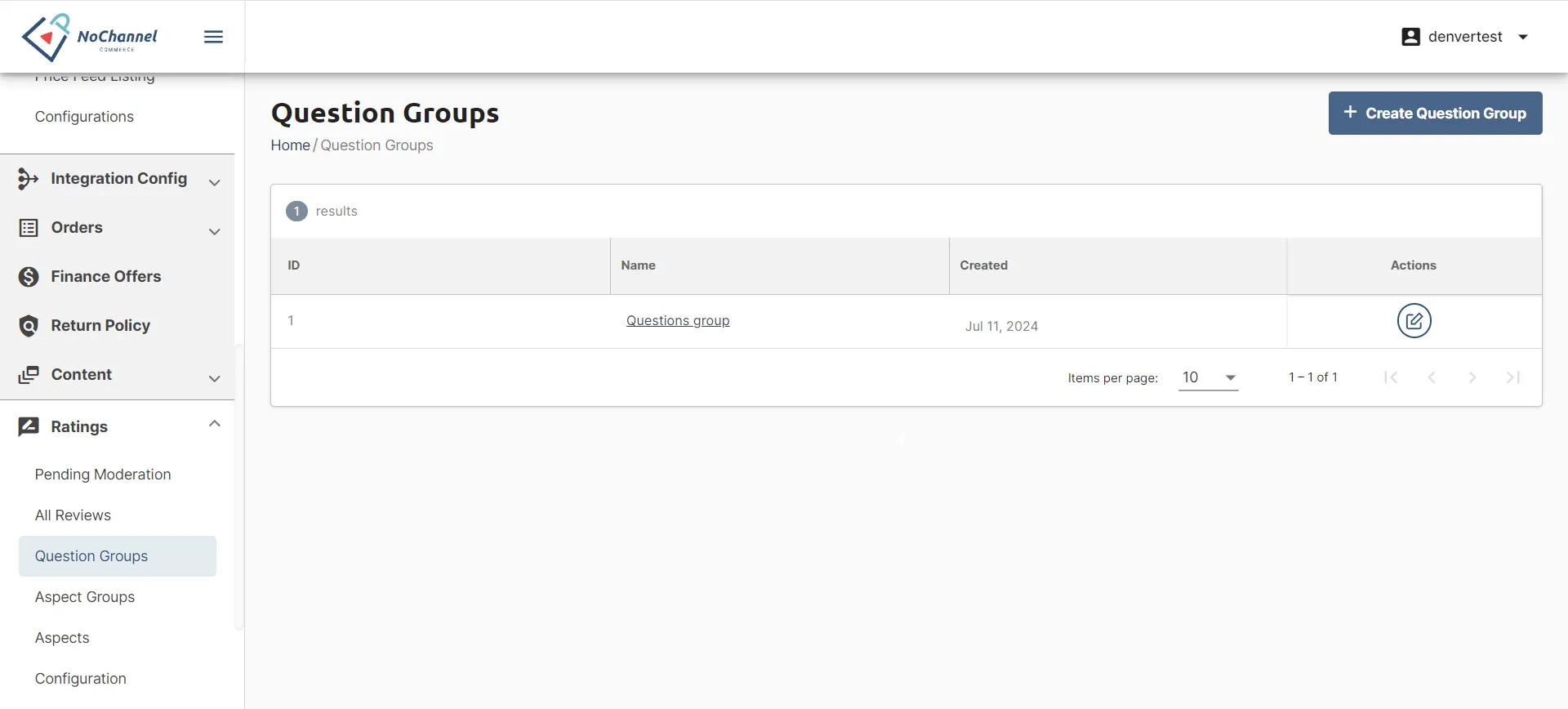The image size is (1568, 709).
Task: Open Finance Offers section
Action: 106,277
